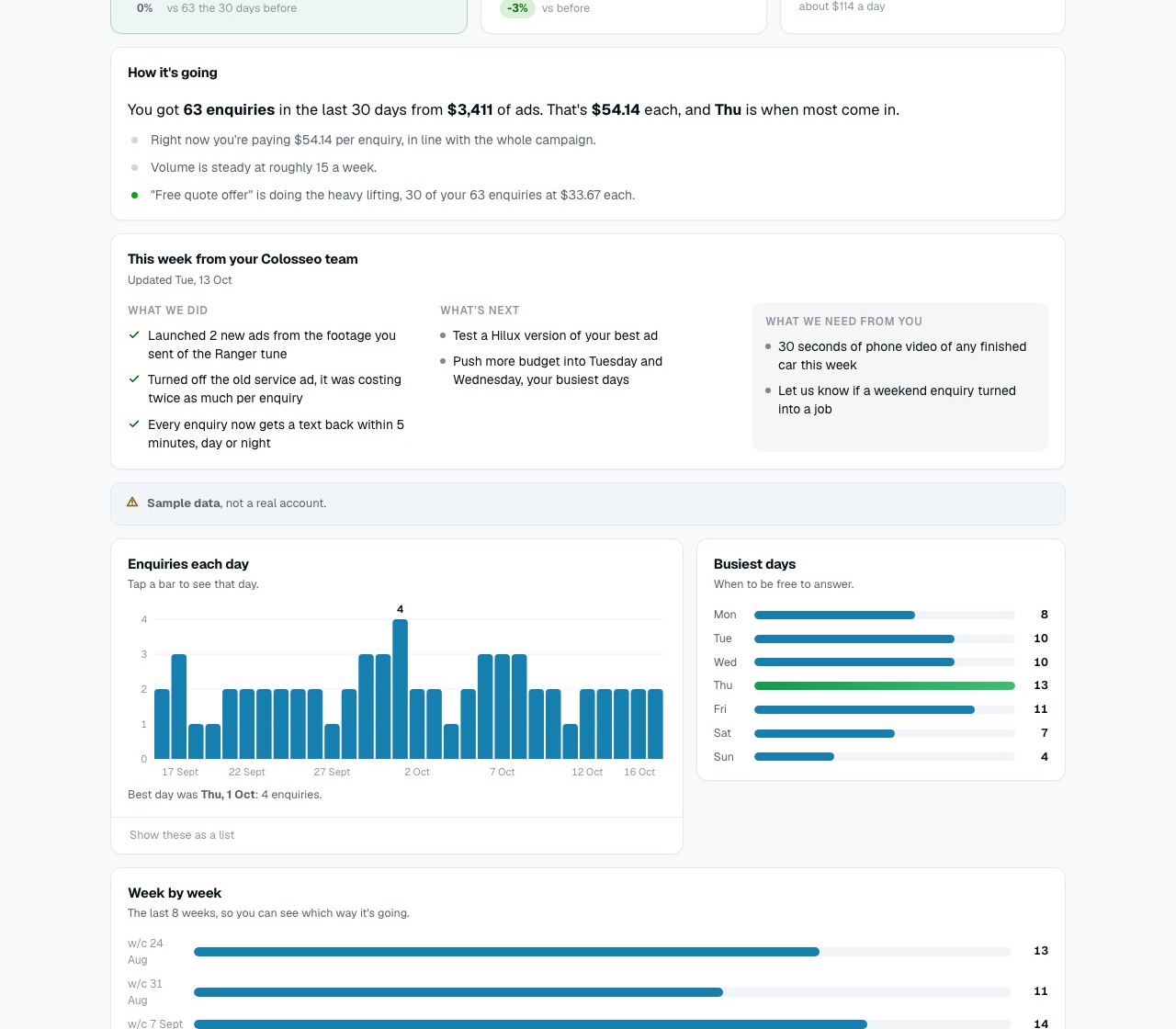Click the Enquiries each day heading

pos(188,564)
